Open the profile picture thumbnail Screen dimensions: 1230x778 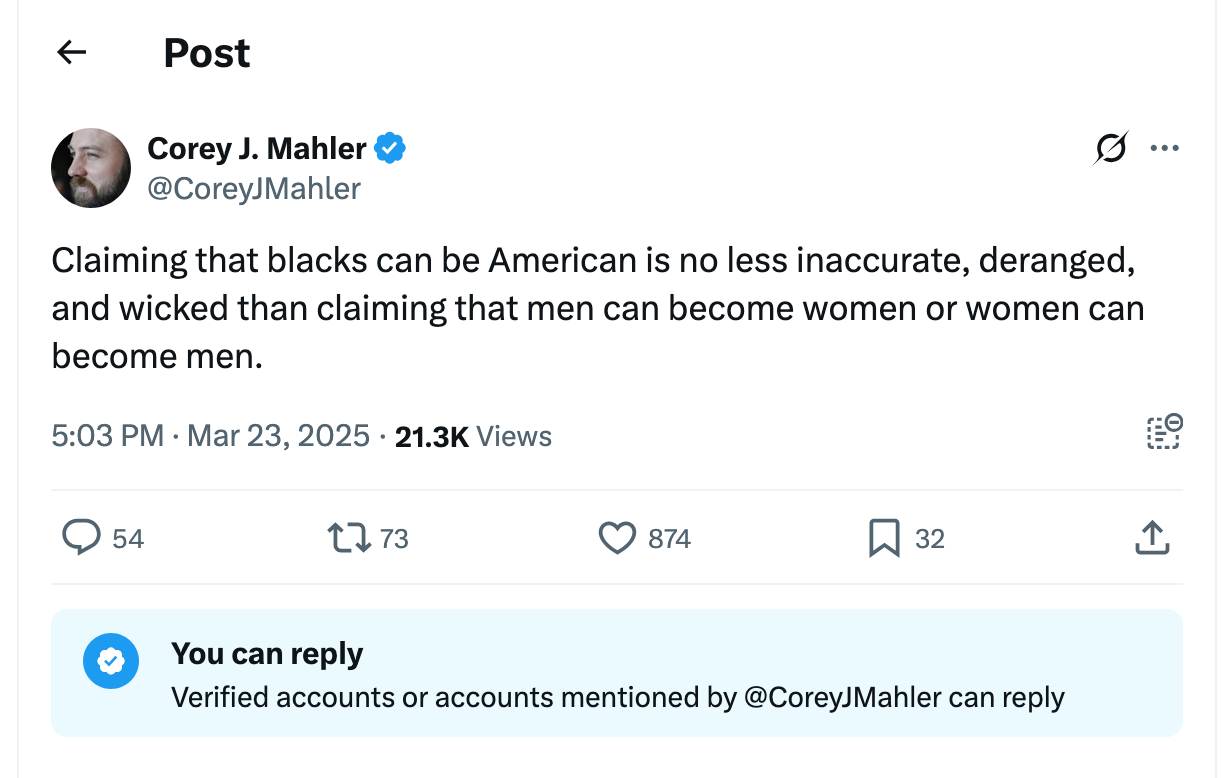pyautogui.click(x=90, y=168)
